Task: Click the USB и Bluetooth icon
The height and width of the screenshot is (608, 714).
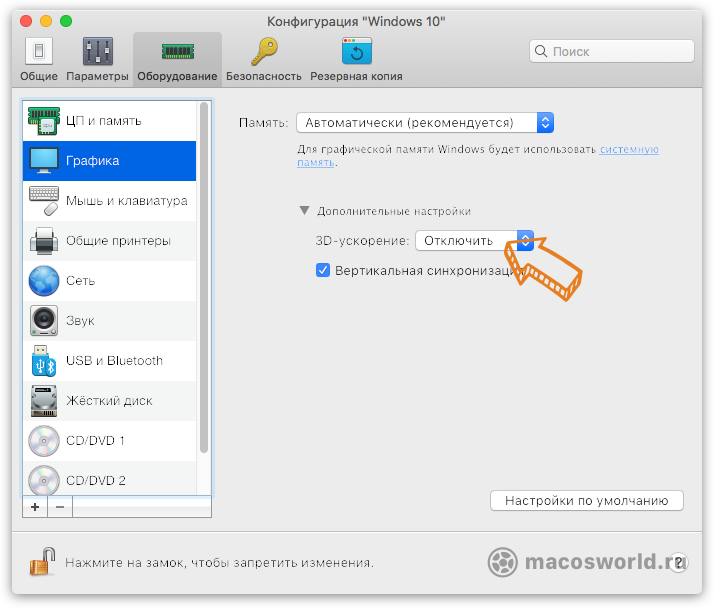Action: tap(44, 361)
